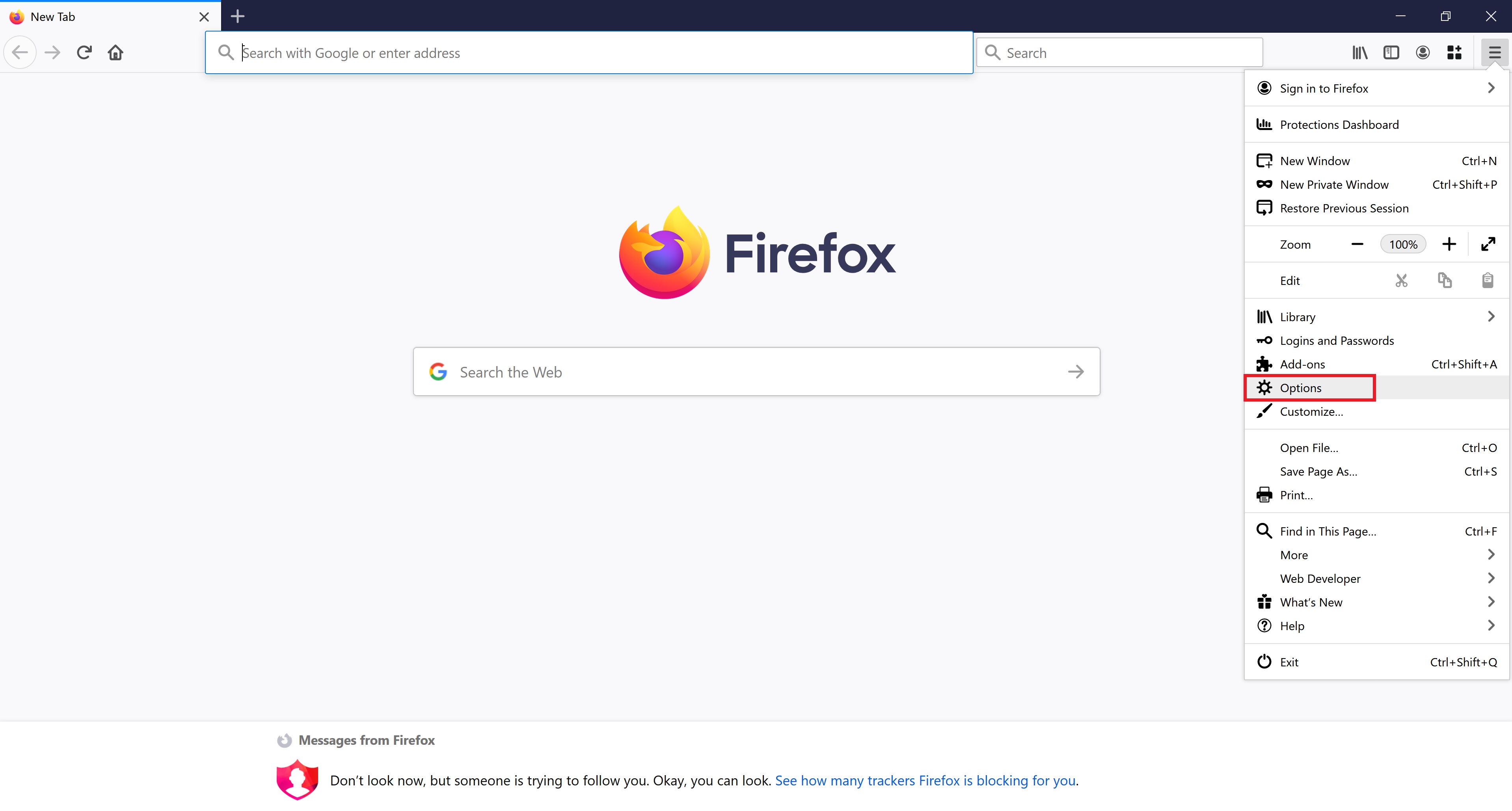1512x811 pixels.
Task: Open the Firefox Account toolbar icon
Action: click(1423, 53)
